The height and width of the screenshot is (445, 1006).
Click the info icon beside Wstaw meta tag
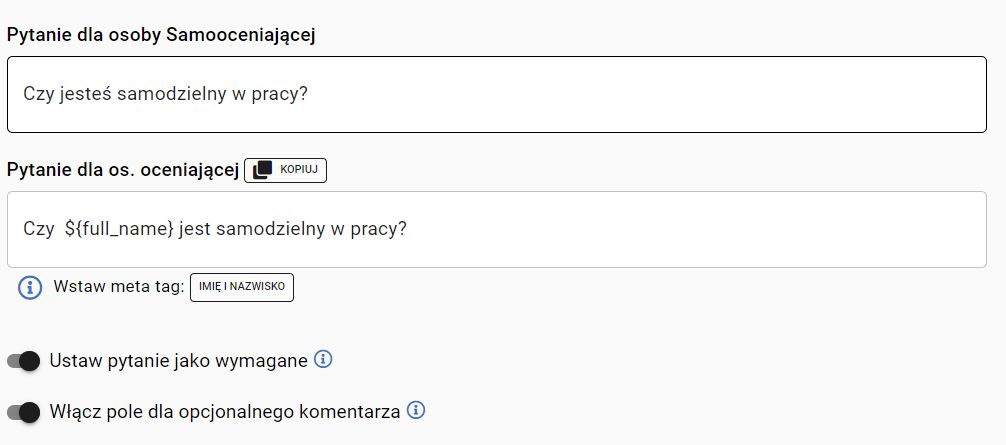click(x=30, y=287)
